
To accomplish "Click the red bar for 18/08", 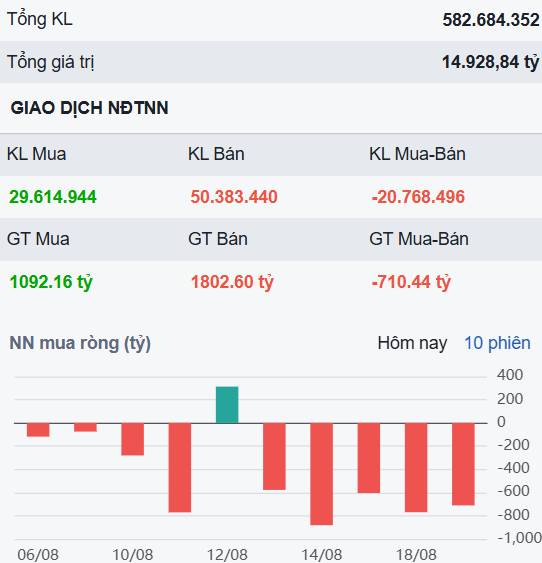I will 416,468.
